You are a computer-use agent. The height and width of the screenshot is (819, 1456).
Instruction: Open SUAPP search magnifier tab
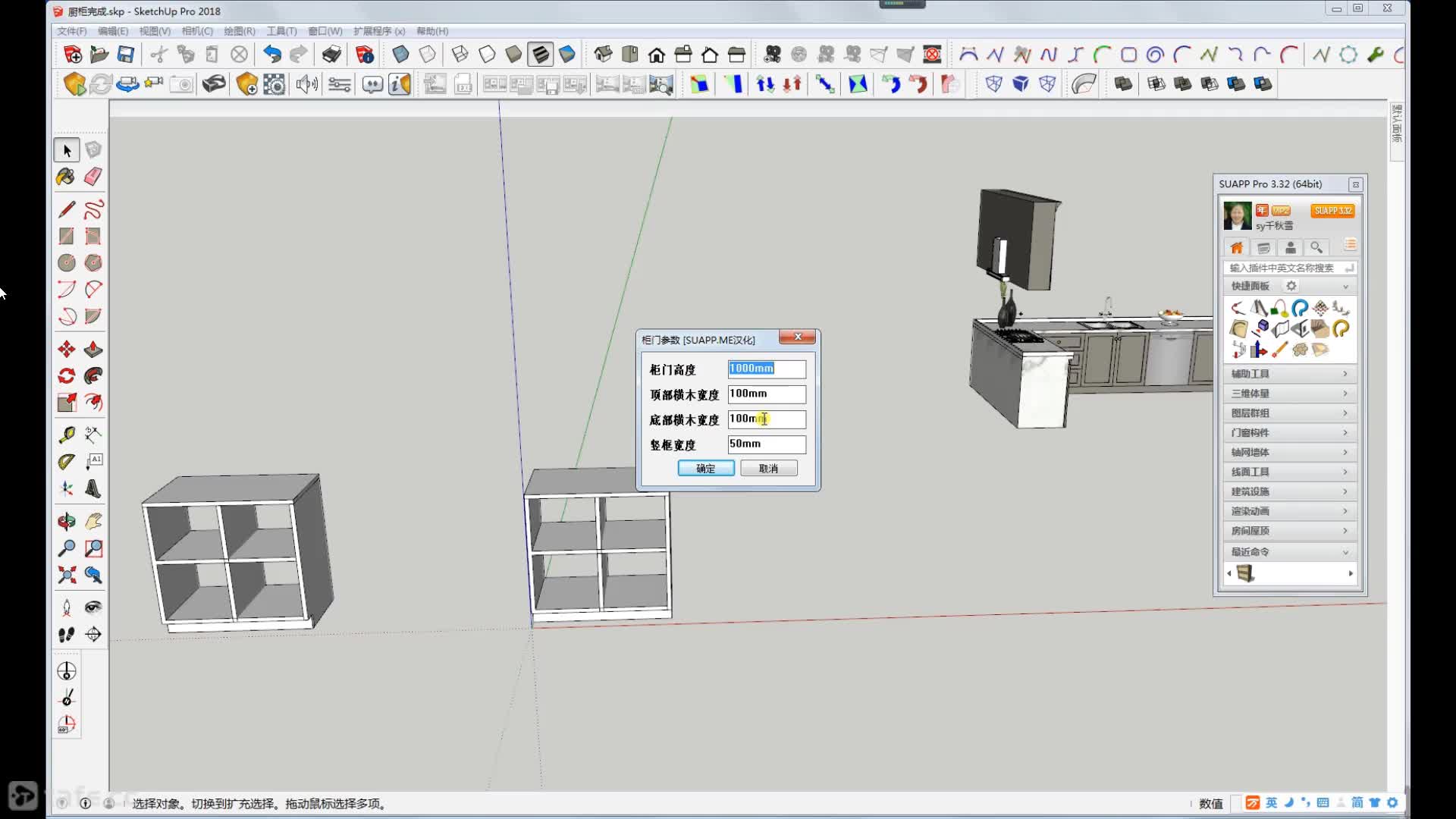click(x=1316, y=247)
